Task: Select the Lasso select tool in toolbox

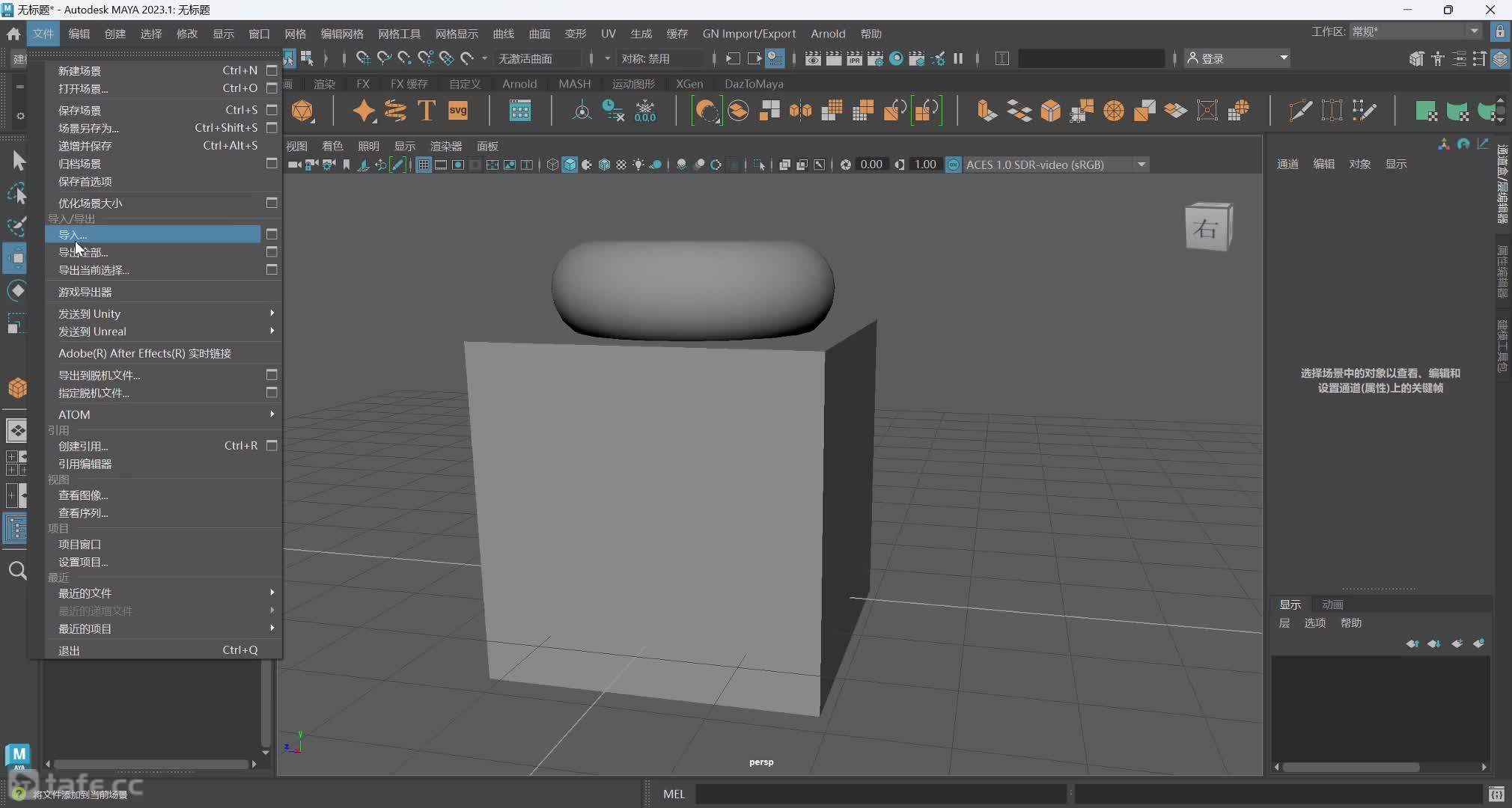Action: click(18, 193)
